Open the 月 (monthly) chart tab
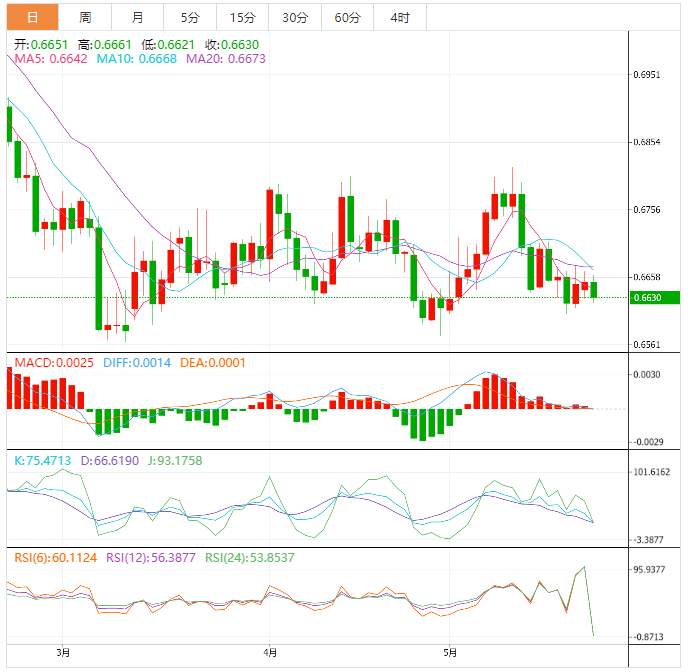Screen dimensions: 688x672 click(137, 17)
